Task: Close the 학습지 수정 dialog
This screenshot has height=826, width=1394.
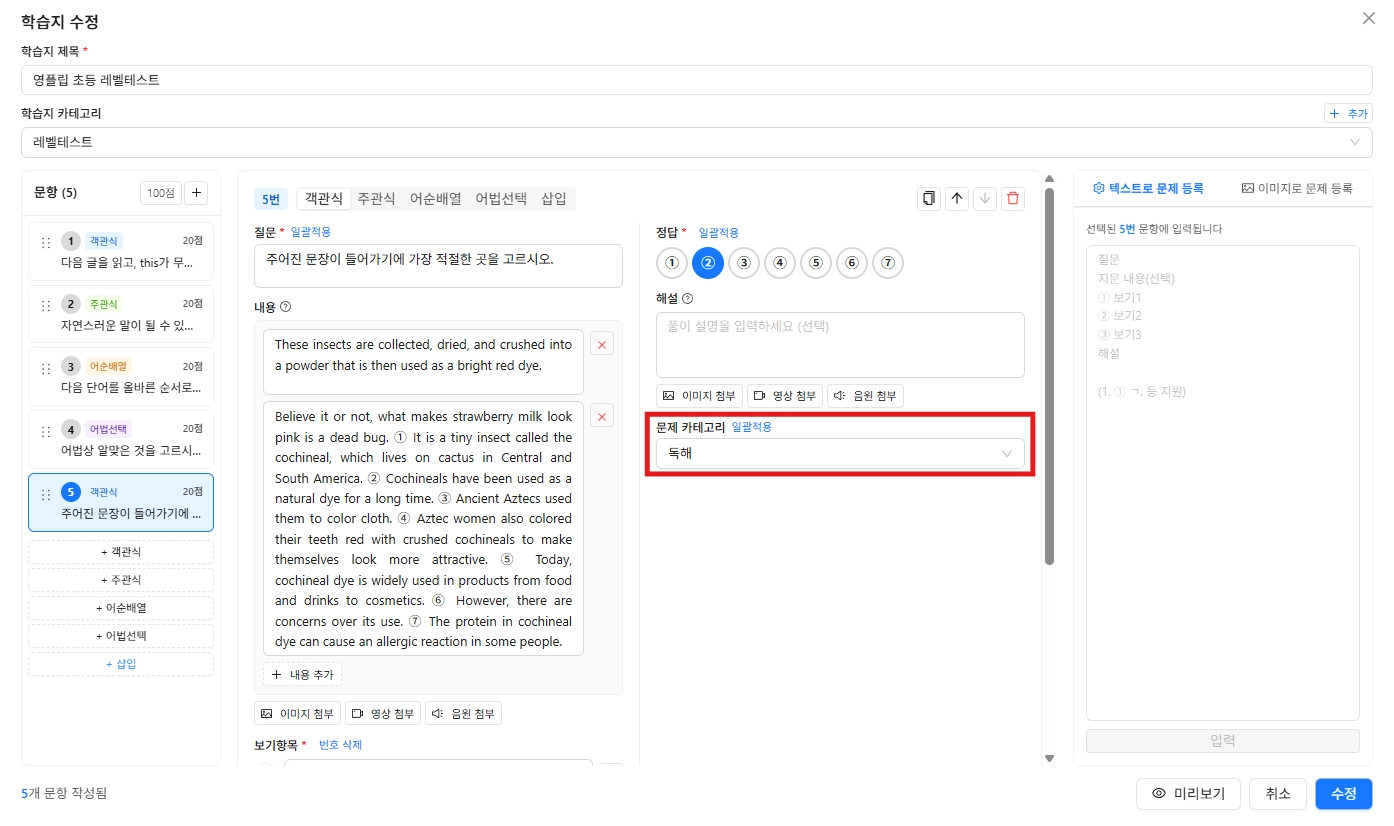Action: [x=1368, y=18]
